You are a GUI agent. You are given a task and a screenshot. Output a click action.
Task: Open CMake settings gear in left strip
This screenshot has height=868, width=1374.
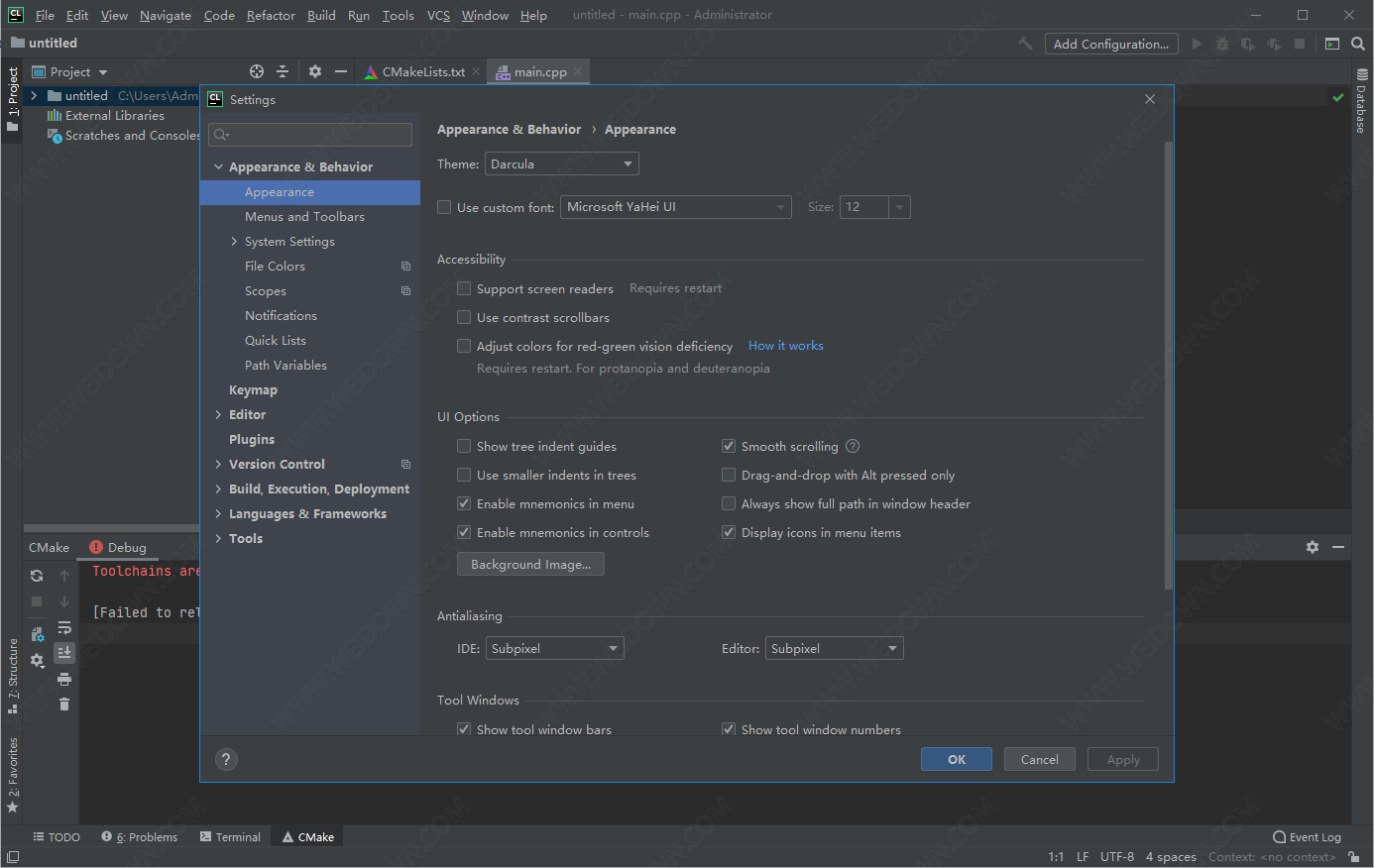pos(37,660)
